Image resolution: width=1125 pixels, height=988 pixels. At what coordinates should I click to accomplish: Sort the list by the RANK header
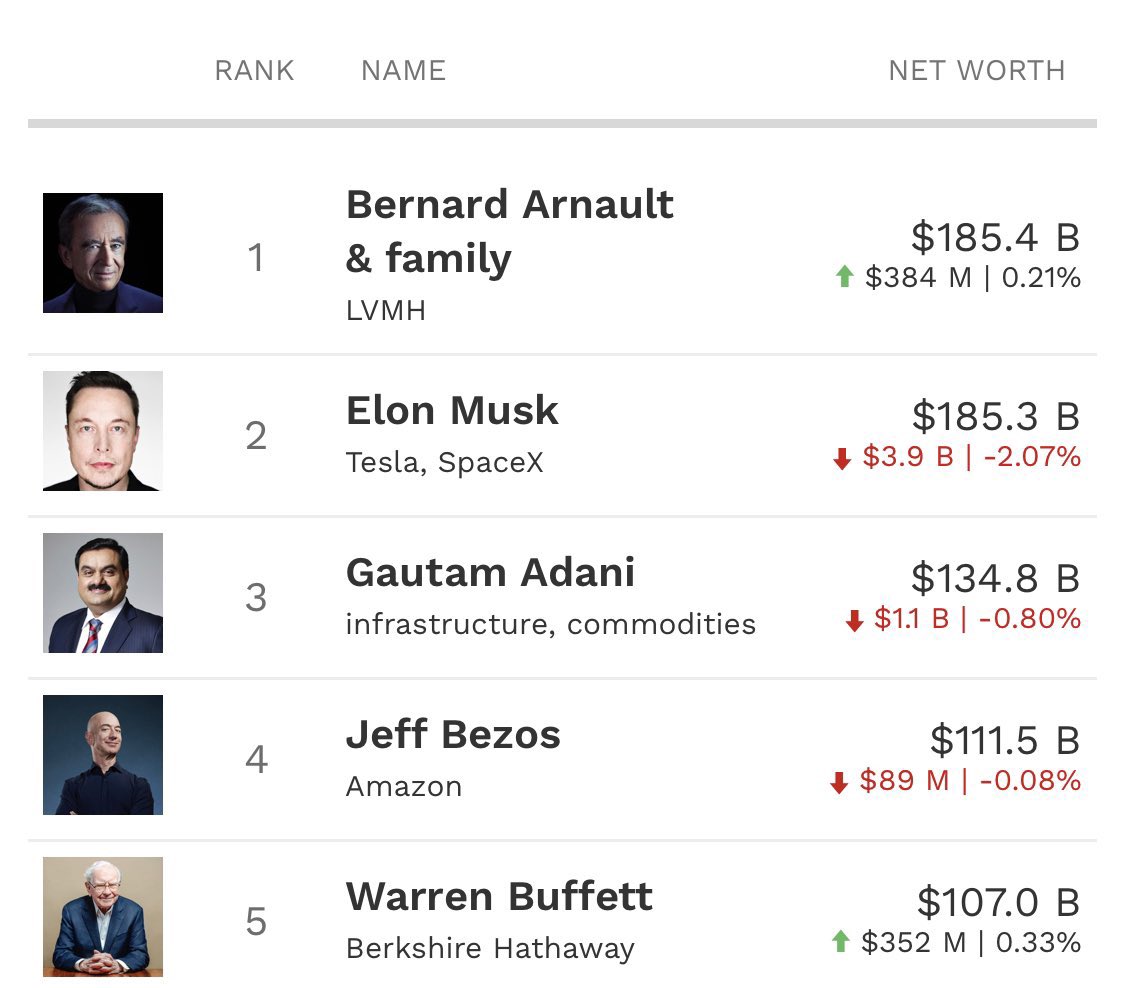click(x=254, y=71)
